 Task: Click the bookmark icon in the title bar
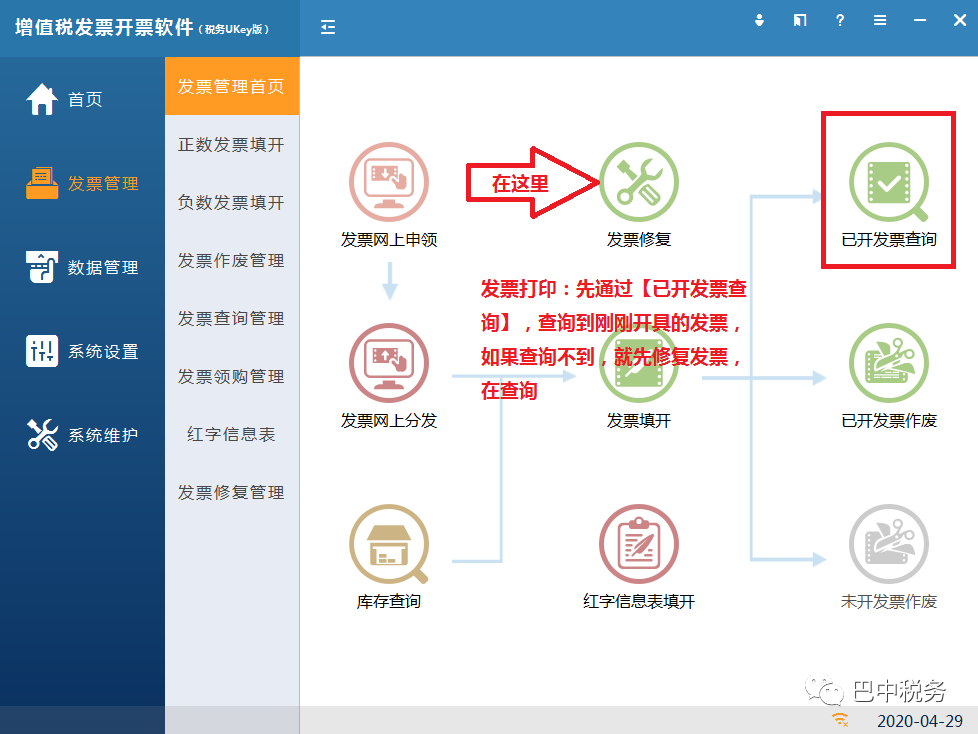coord(800,20)
